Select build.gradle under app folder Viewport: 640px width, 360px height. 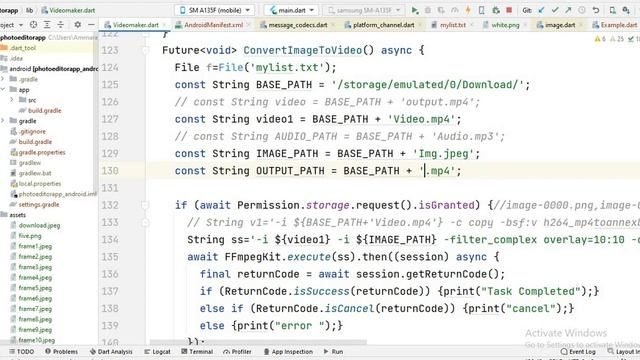[40, 110]
